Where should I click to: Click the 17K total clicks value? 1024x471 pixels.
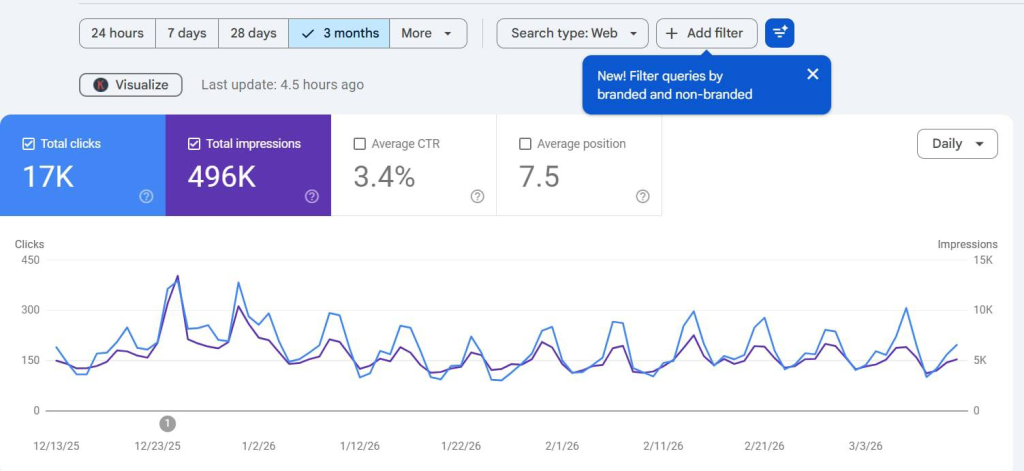48,177
